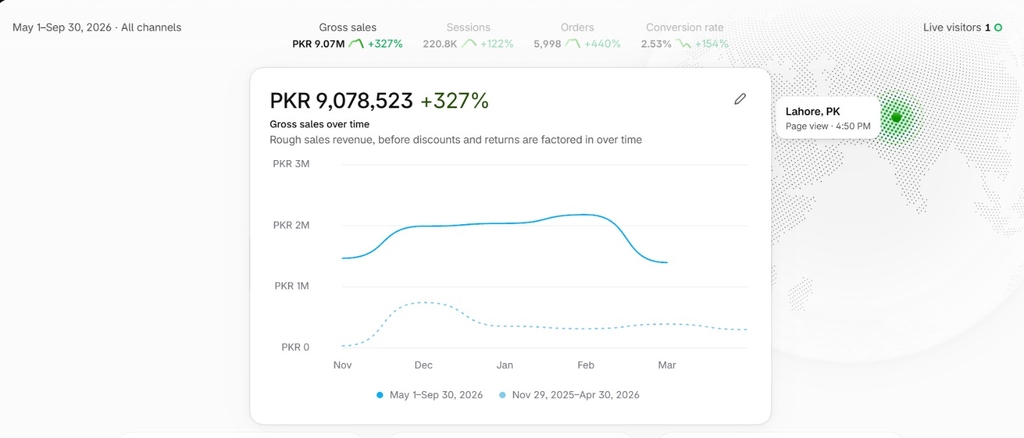Click the PKR 9.07M summary value

319,44
